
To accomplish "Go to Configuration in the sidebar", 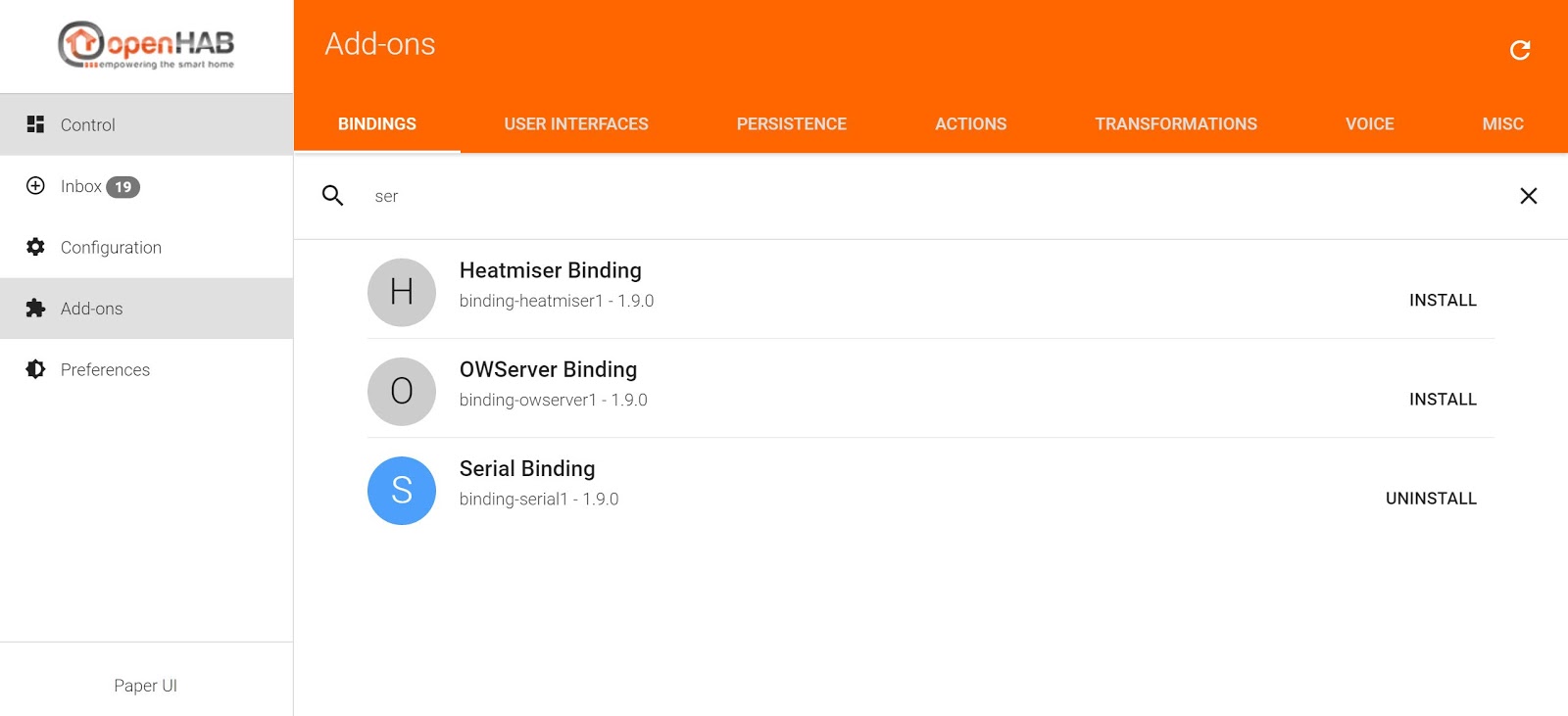I will (147, 247).
